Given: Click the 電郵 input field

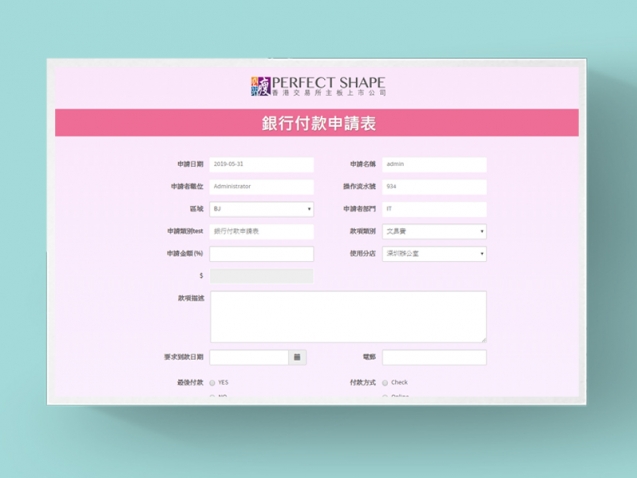Looking at the screenshot, I should [x=434, y=357].
